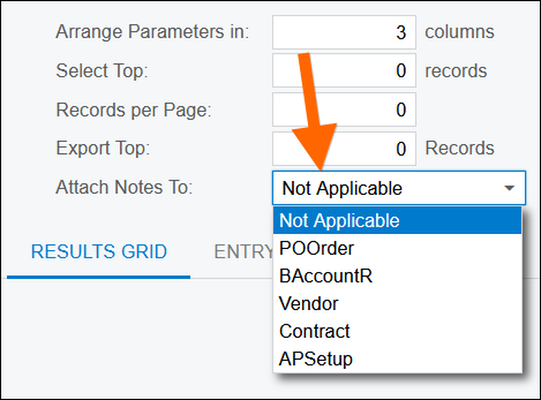Click the Attach Notes To label
Viewport: 541px width, 400px height.
tap(124, 187)
